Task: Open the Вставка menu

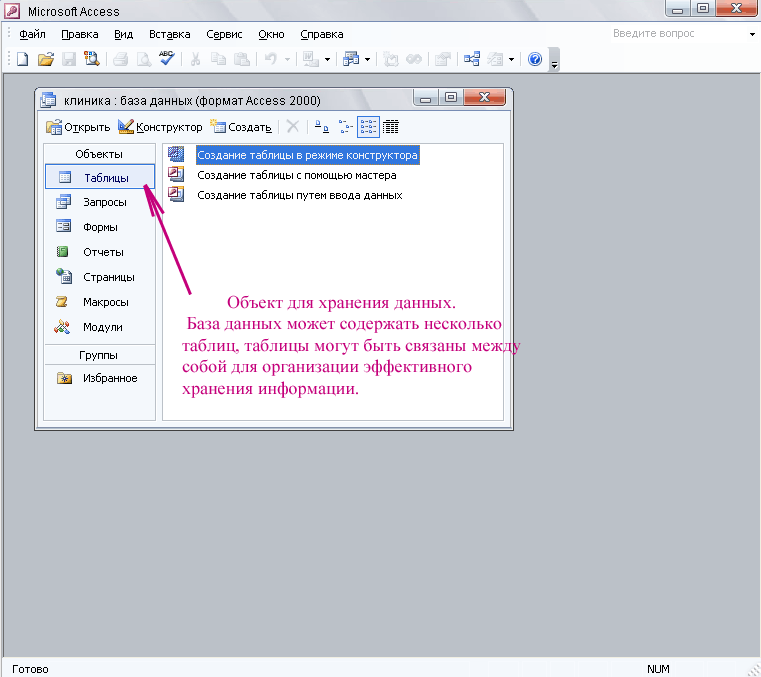Action: tap(169, 34)
